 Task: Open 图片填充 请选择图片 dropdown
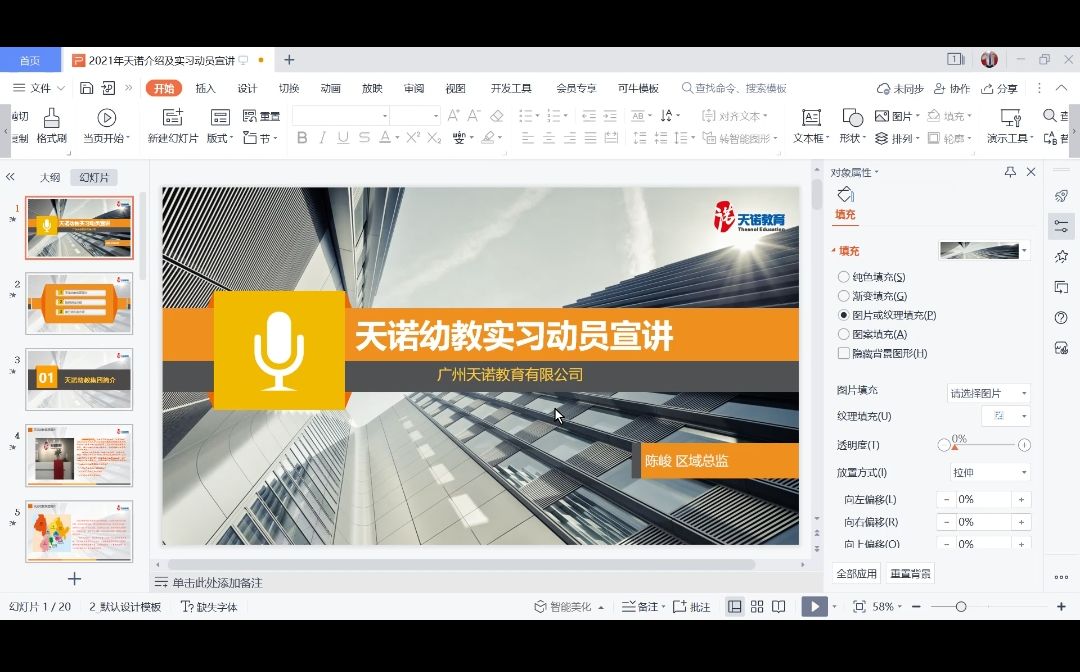989,393
